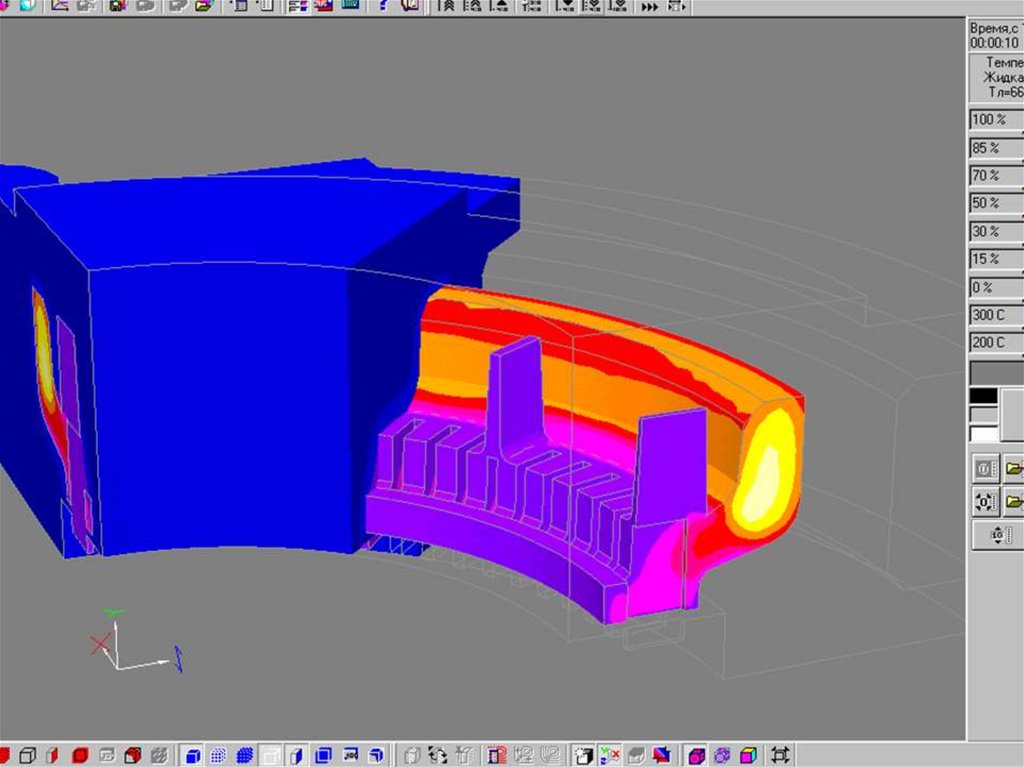Click the fit-to-frame icon at bottom toolbar end
The width and height of the screenshot is (1024, 767).
[780, 755]
